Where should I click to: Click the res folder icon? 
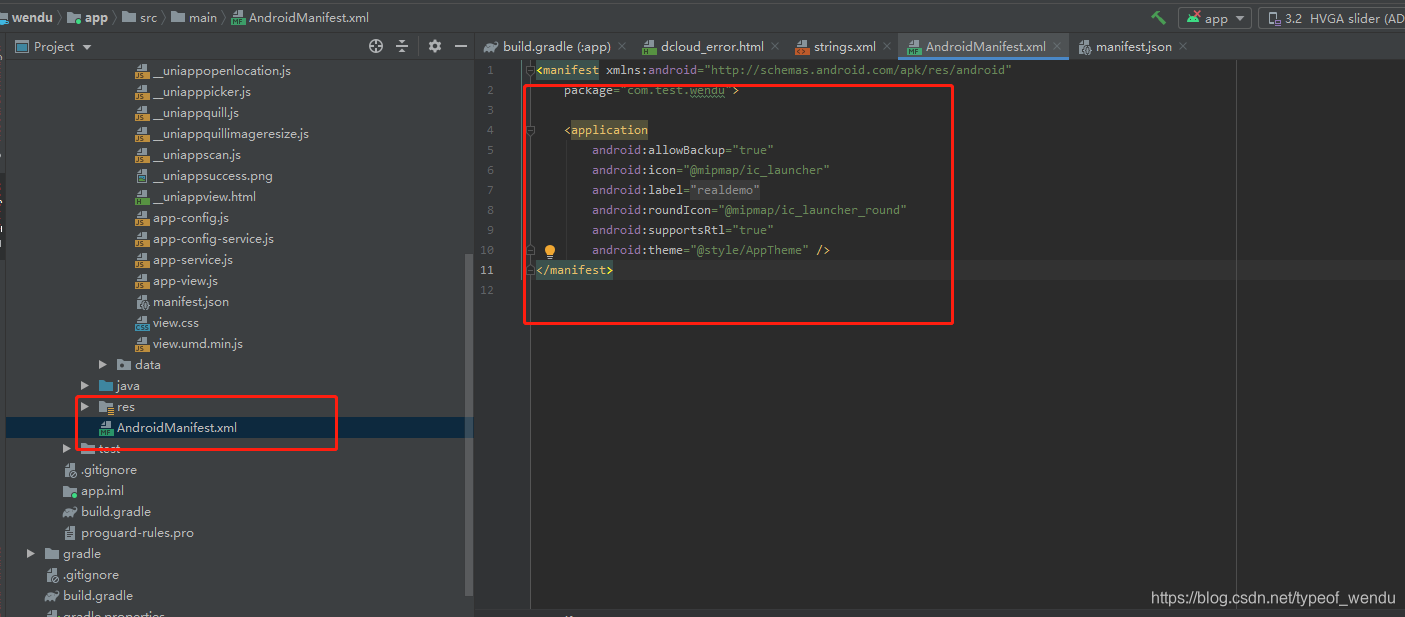pyautogui.click(x=106, y=407)
